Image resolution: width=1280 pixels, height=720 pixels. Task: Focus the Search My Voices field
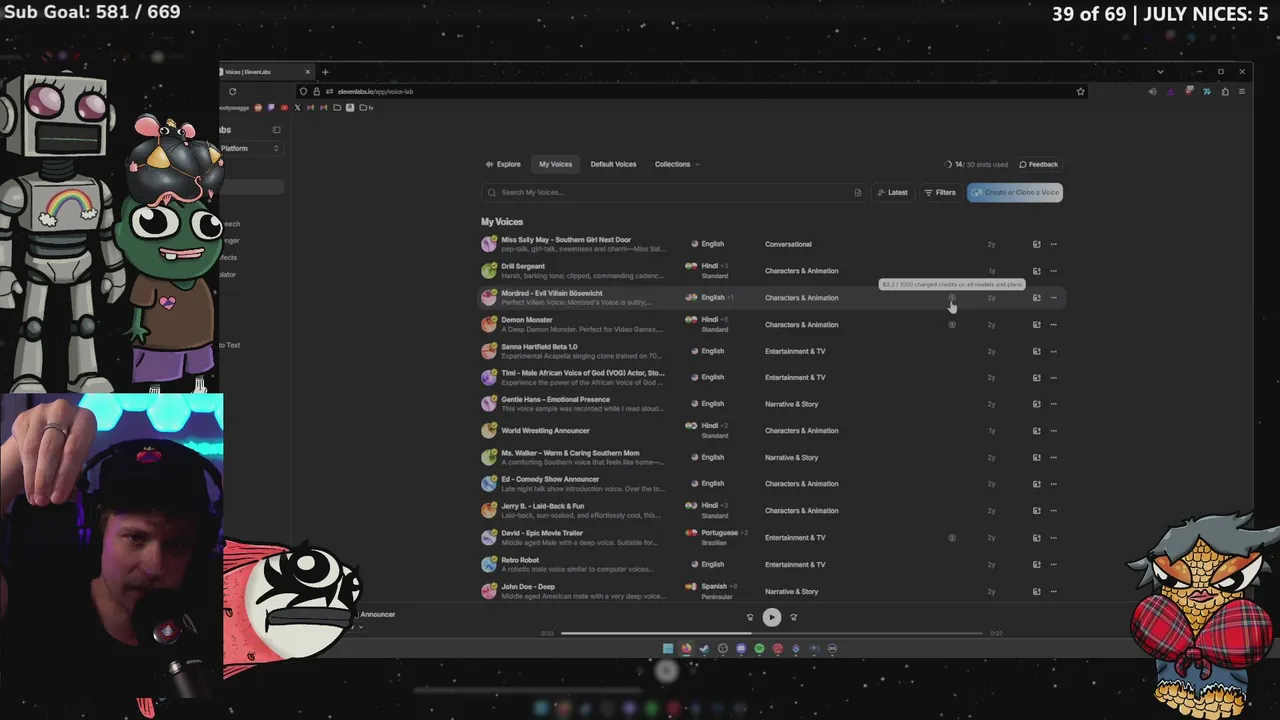click(x=672, y=192)
